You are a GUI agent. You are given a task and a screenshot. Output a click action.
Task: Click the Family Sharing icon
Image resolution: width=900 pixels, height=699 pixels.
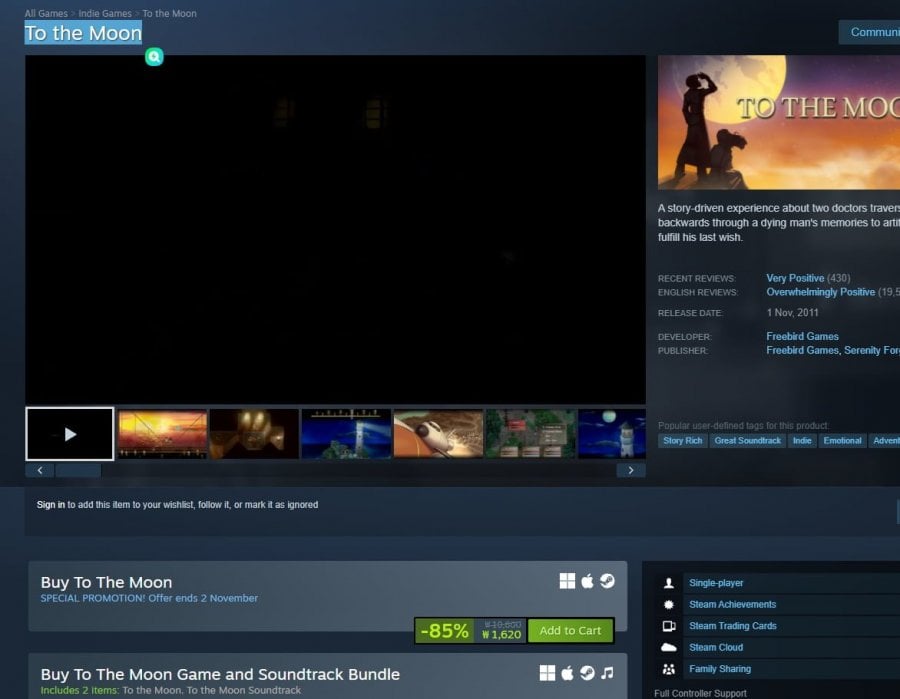tap(669, 669)
